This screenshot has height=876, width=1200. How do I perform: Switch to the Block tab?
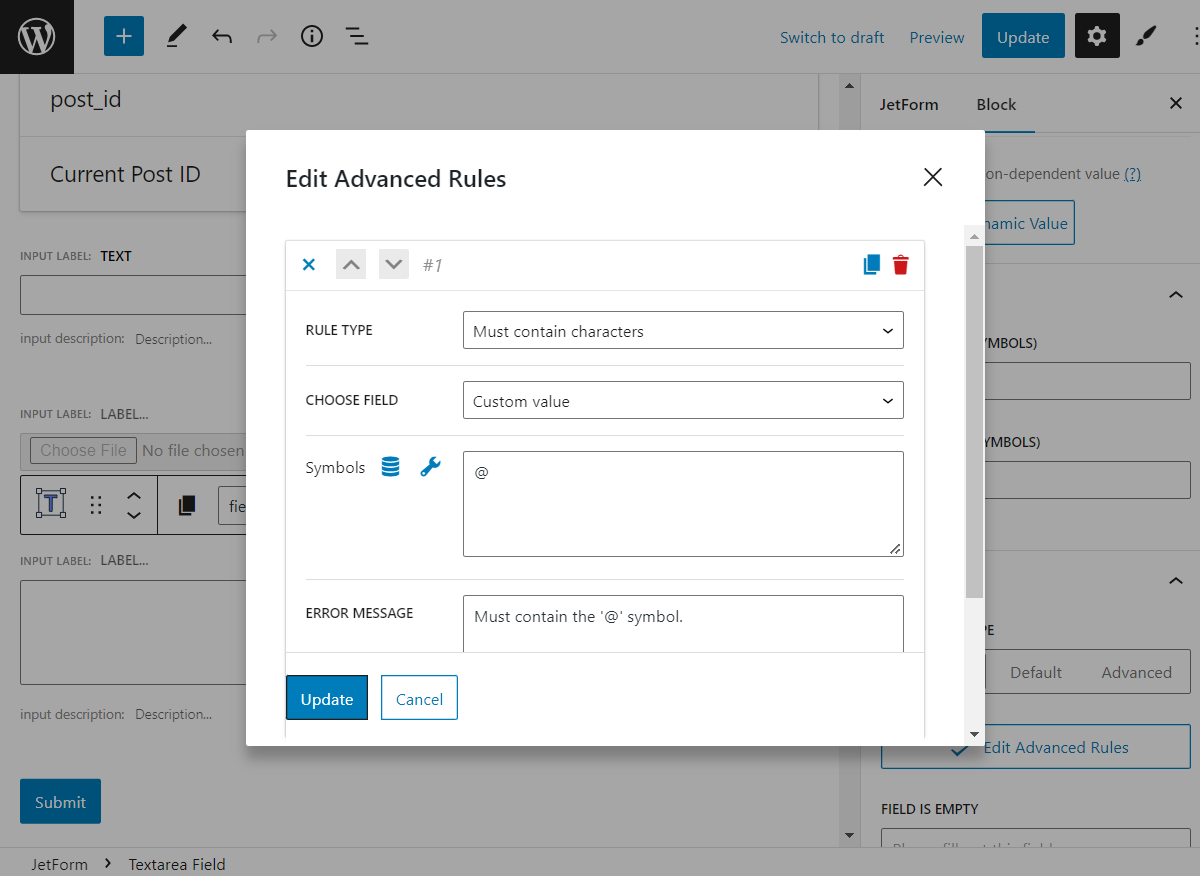[996, 104]
